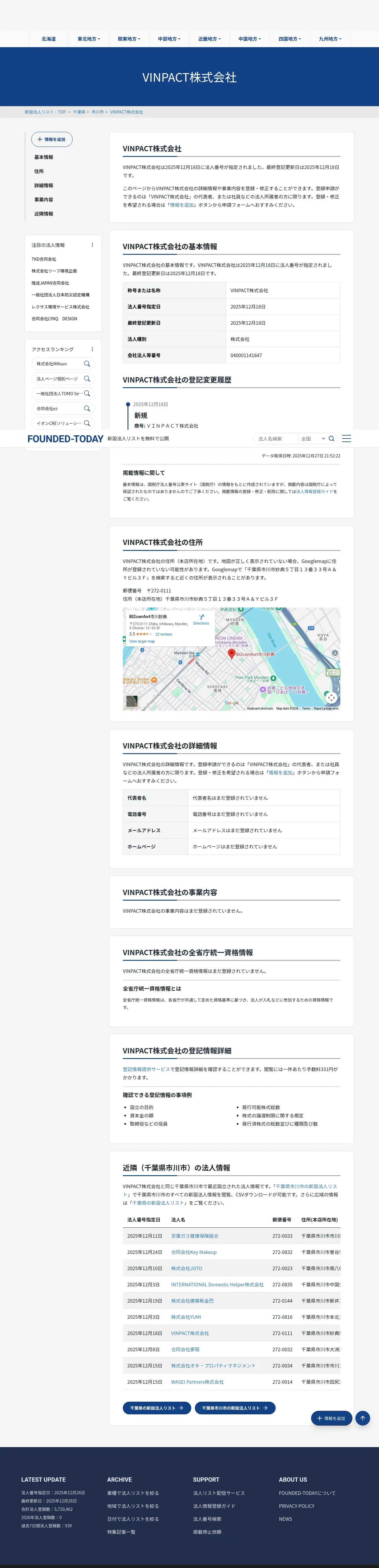The image size is (379, 1568).
Task: Open the hamburger menu in the header
Action: pyautogui.click(x=346, y=438)
